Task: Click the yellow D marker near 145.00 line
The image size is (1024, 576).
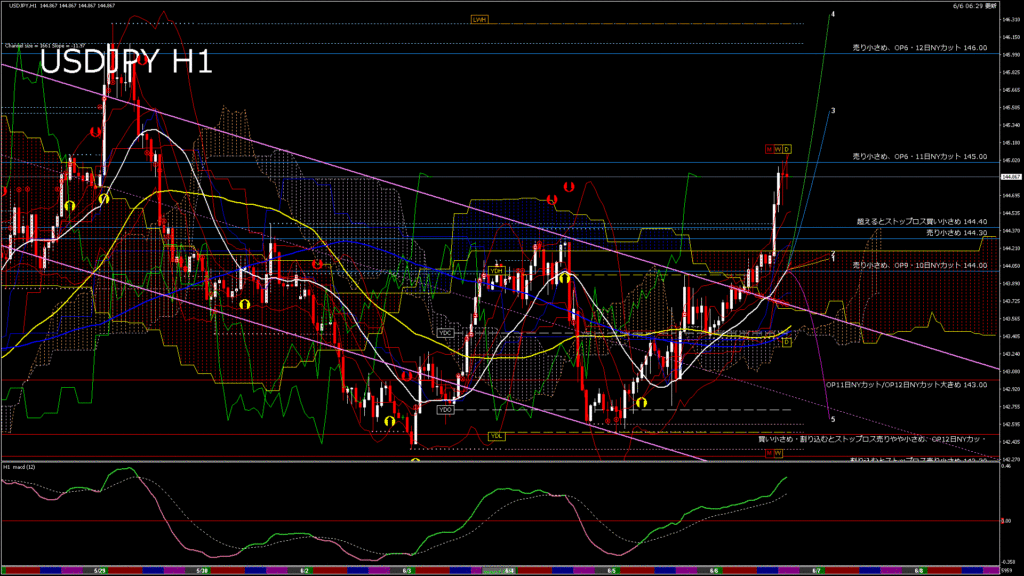Action: click(787, 150)
